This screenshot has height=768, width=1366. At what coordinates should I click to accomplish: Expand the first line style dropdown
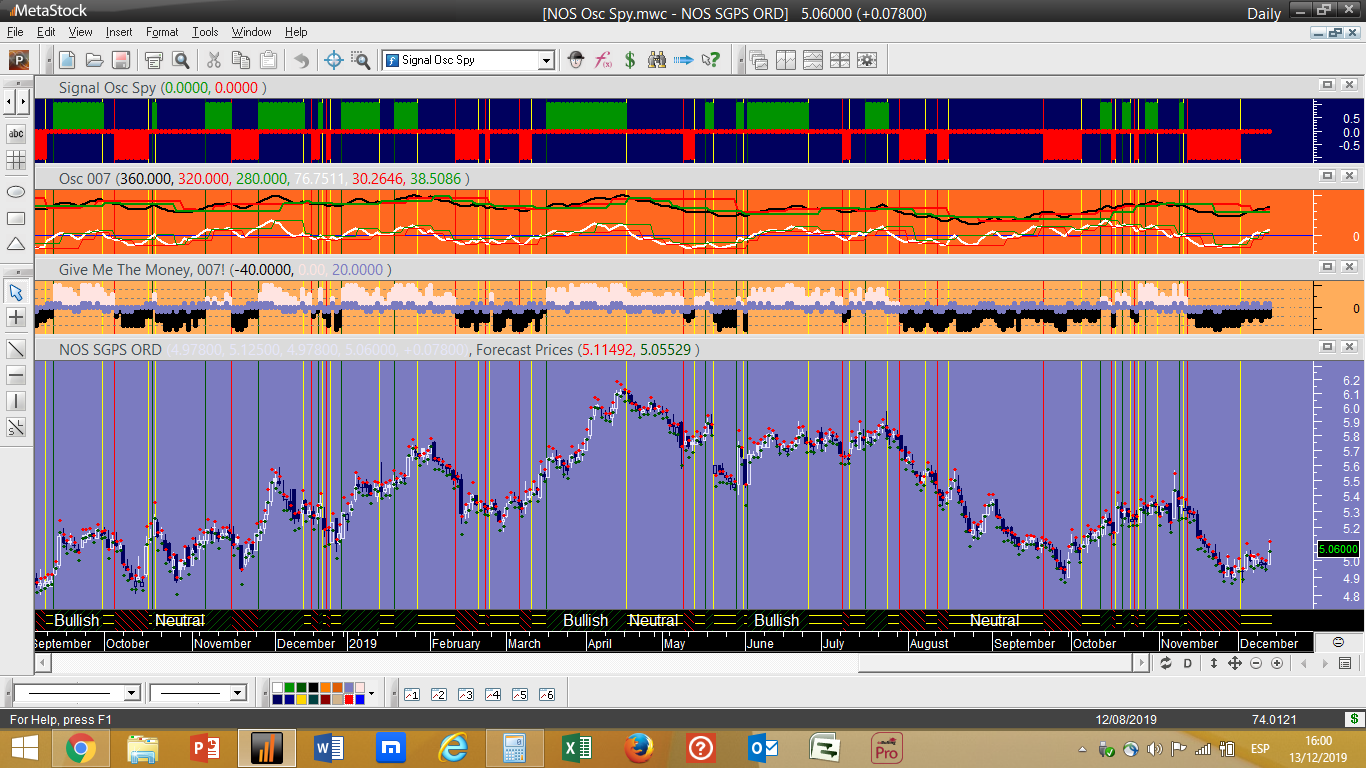[131, 693]
